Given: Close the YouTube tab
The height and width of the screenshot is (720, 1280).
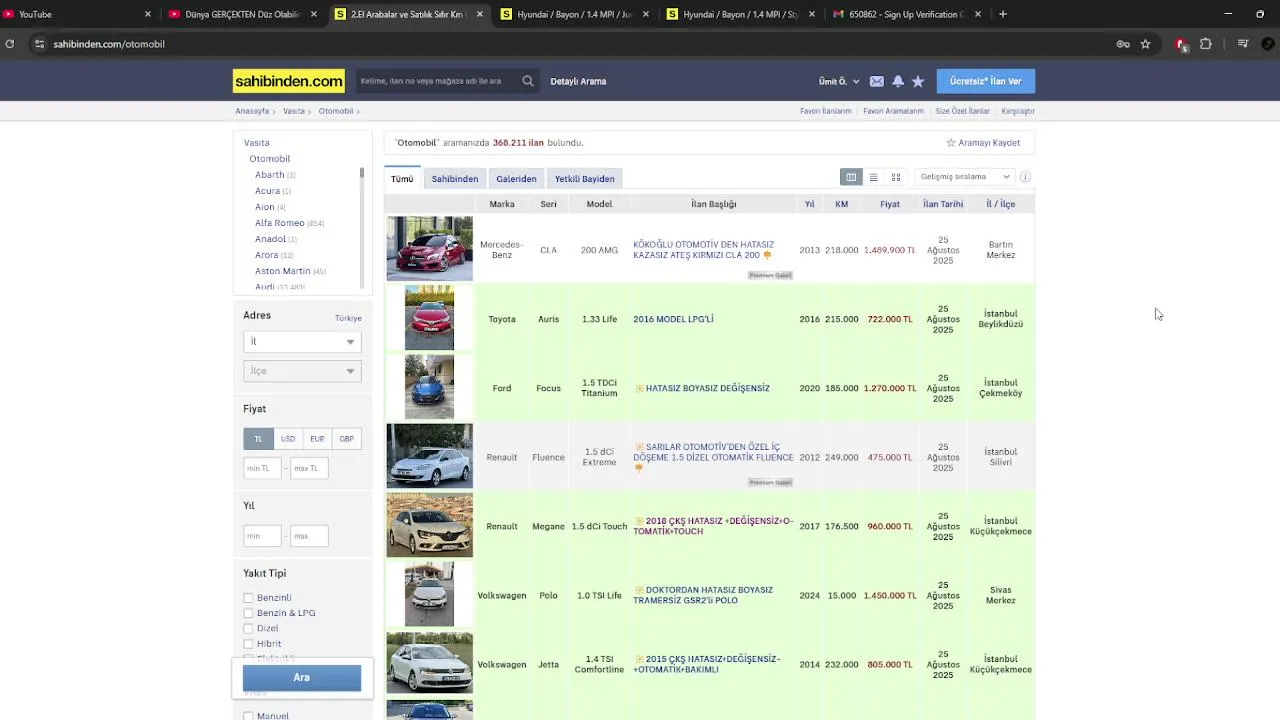Looking at the screenshot, I should pos(148,14).
